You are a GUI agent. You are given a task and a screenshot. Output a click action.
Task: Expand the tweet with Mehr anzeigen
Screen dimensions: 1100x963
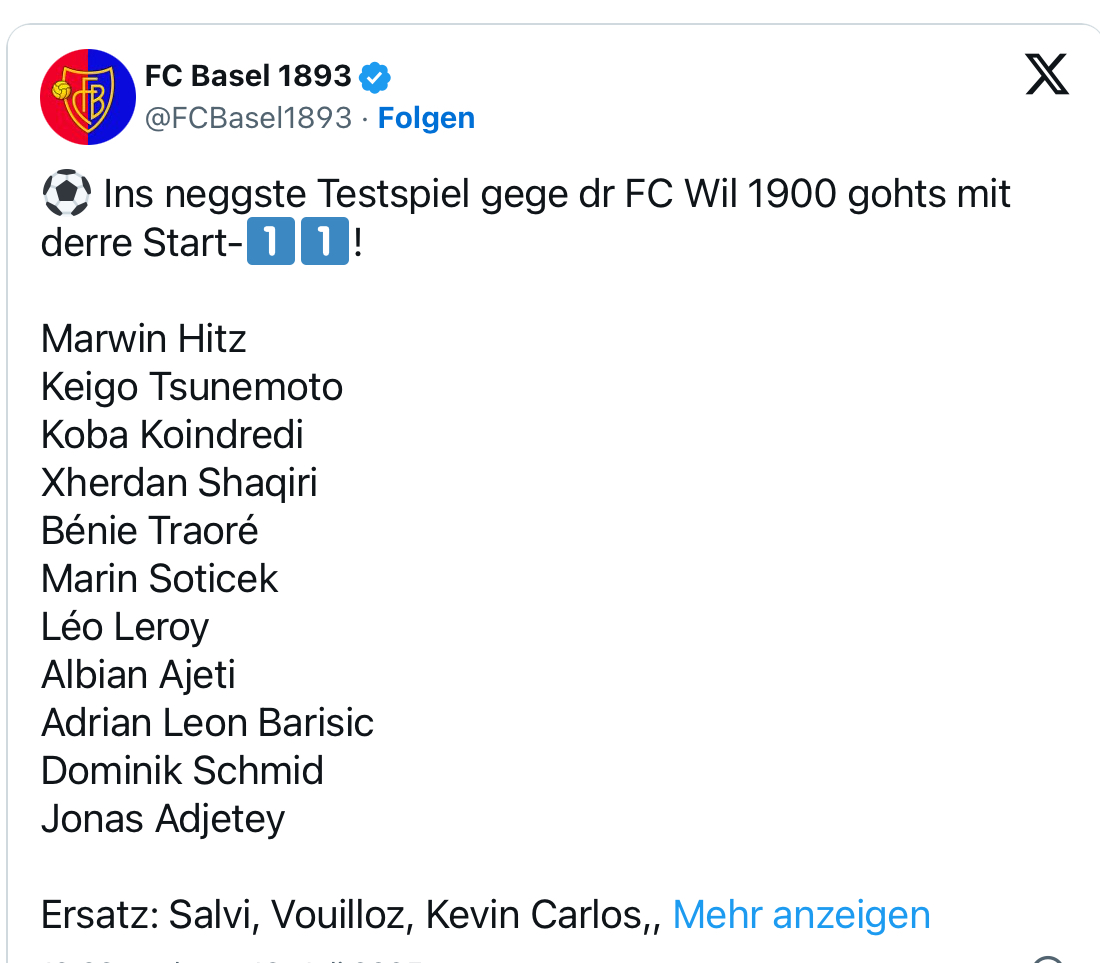[801, 914]
